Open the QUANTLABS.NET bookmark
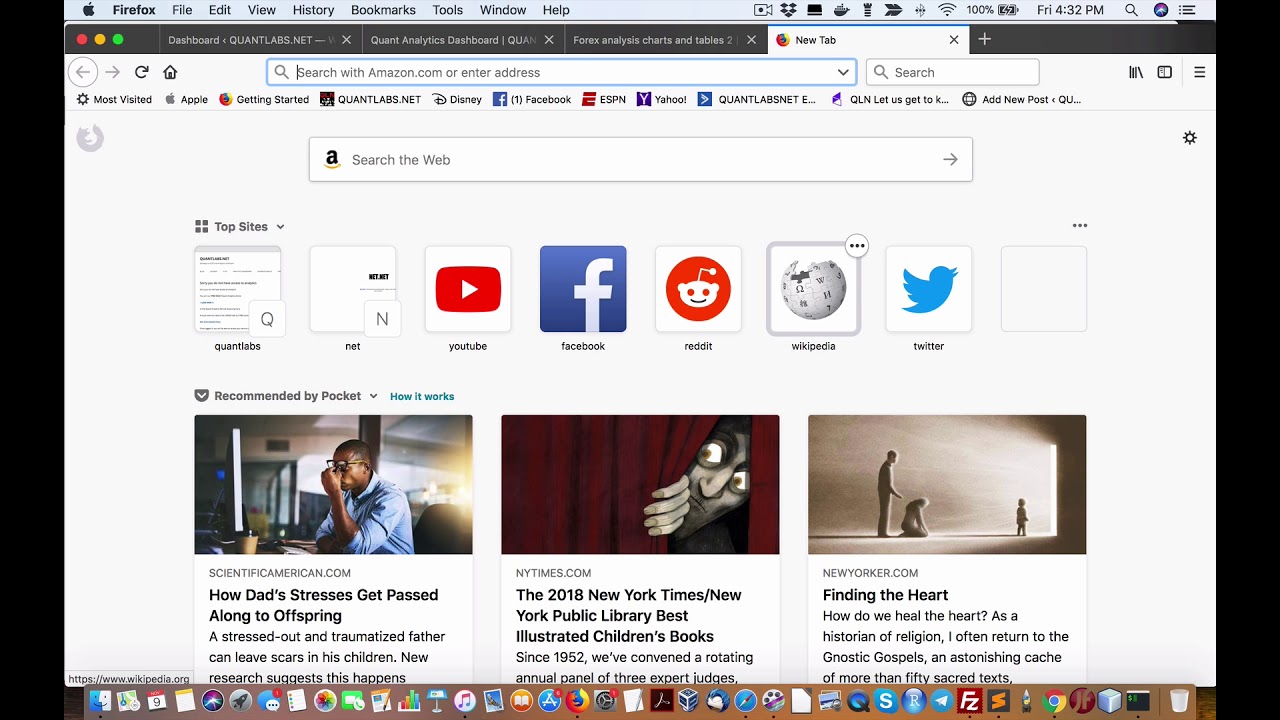The height and width of the screenshot is (720, 1280). click(370, 99)
